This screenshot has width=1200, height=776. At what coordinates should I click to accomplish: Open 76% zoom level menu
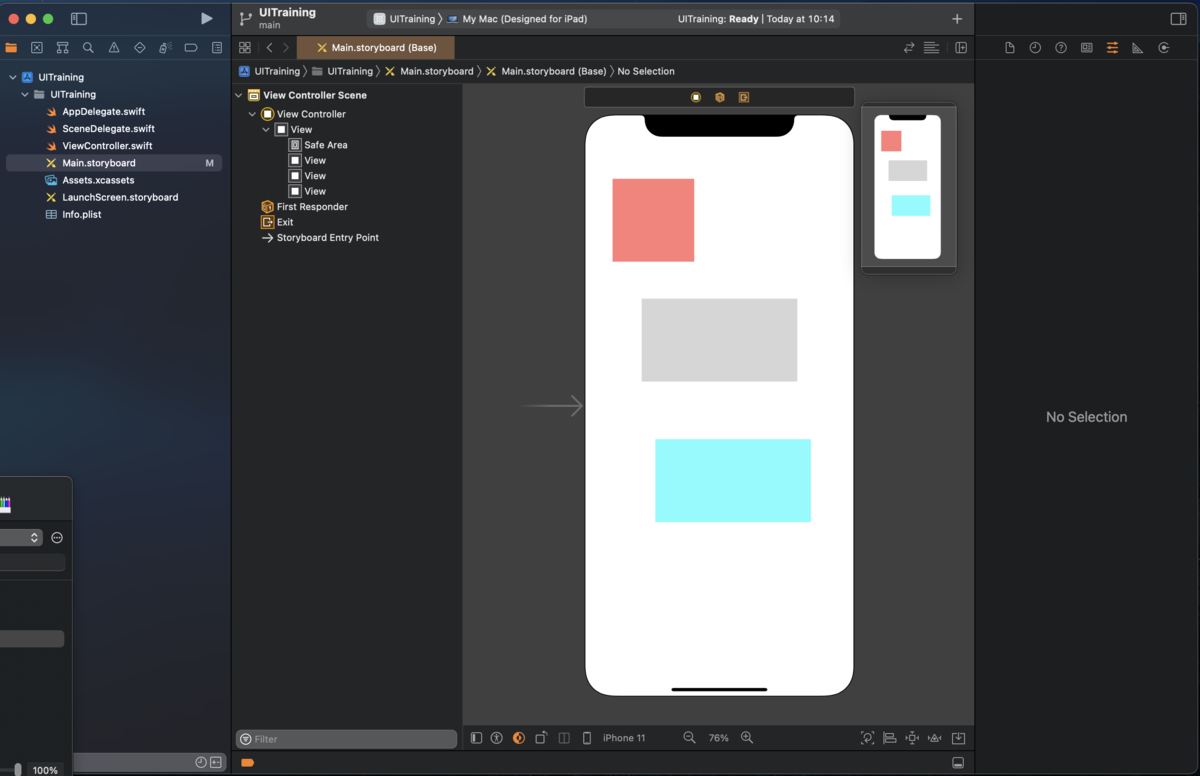click(x=719, y=738)
